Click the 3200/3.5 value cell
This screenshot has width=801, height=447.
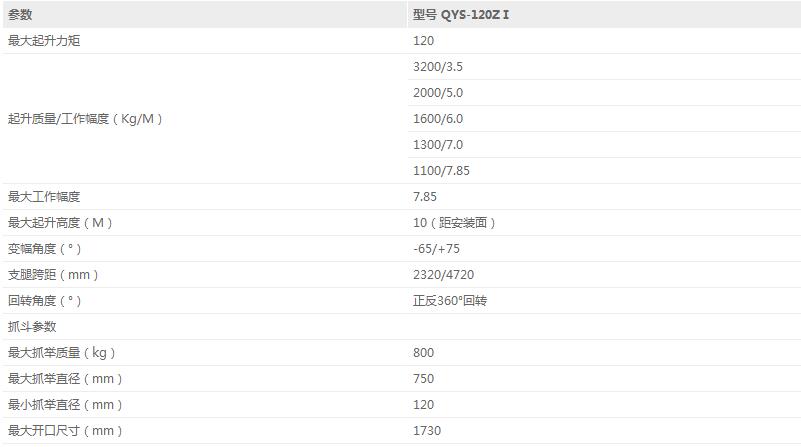click(438, 67)
